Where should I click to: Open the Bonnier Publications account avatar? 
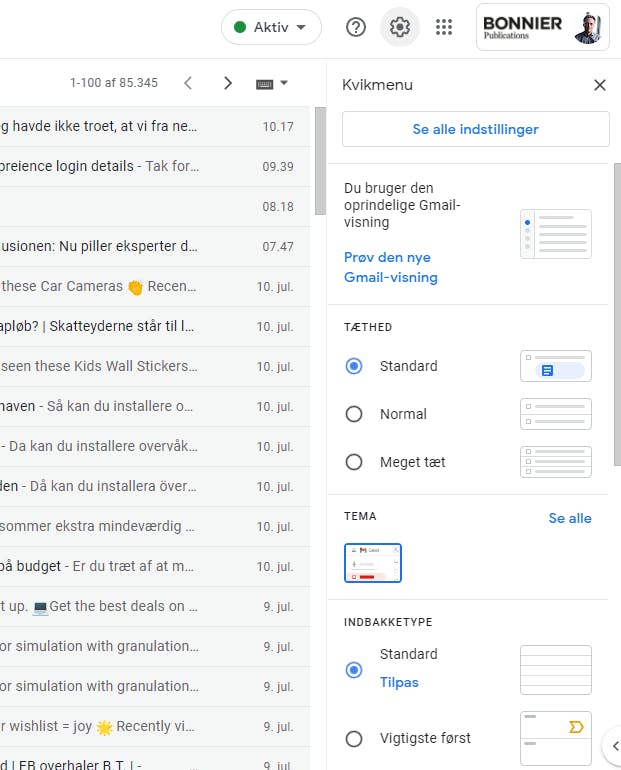589,28
